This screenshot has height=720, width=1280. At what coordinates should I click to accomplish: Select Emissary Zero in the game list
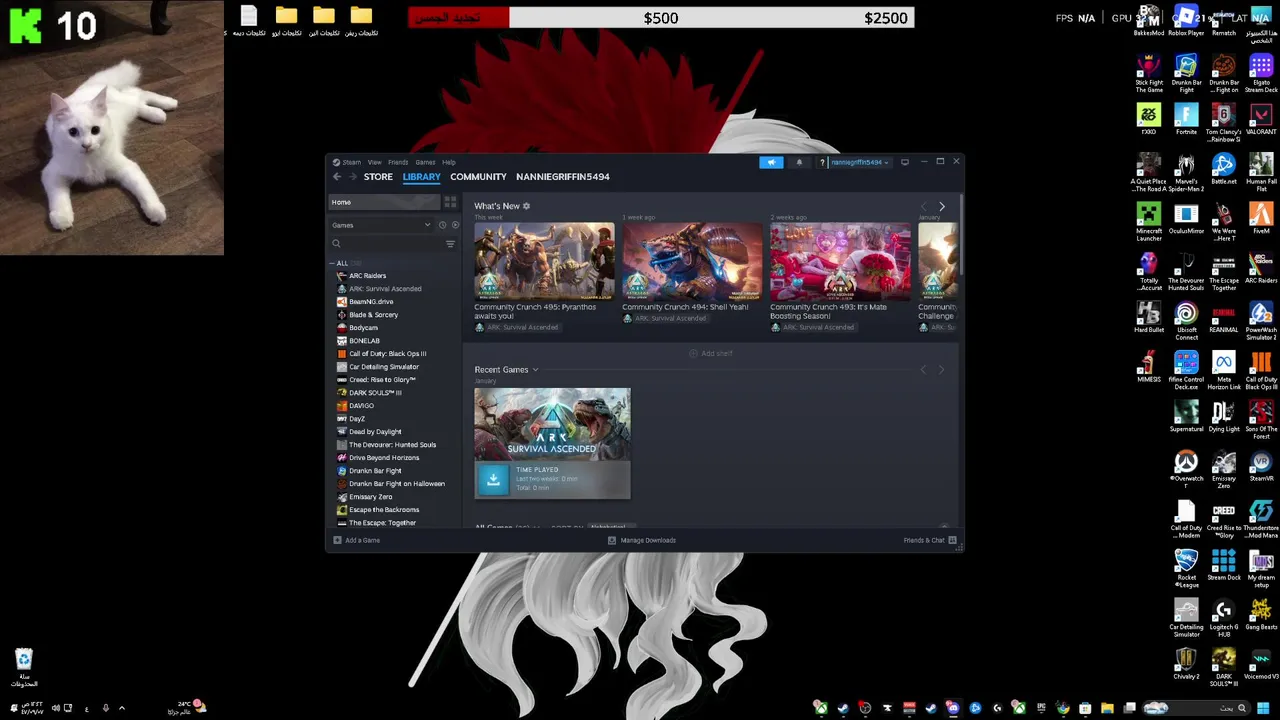tap(370, 497)
